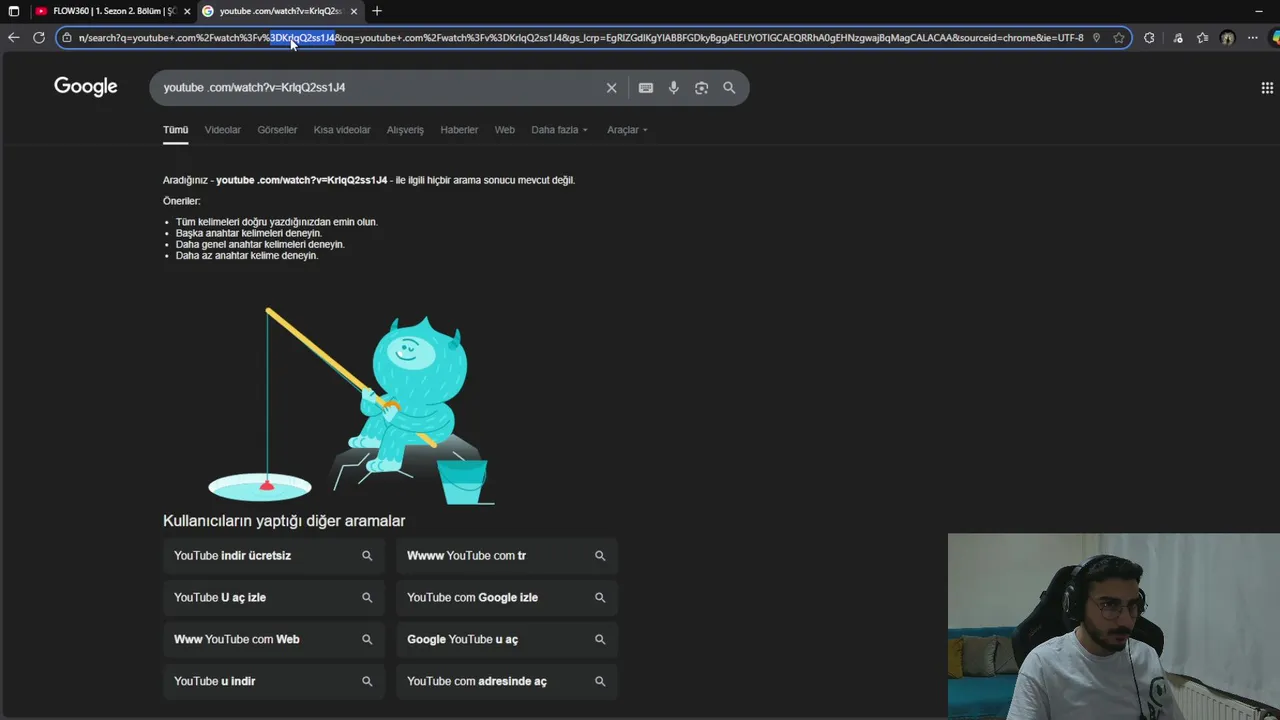Image resolution: width=1280 pixels, height=720 pixels.
Task: Switch to the Görseller tab
Action: (x=277, y=130)
